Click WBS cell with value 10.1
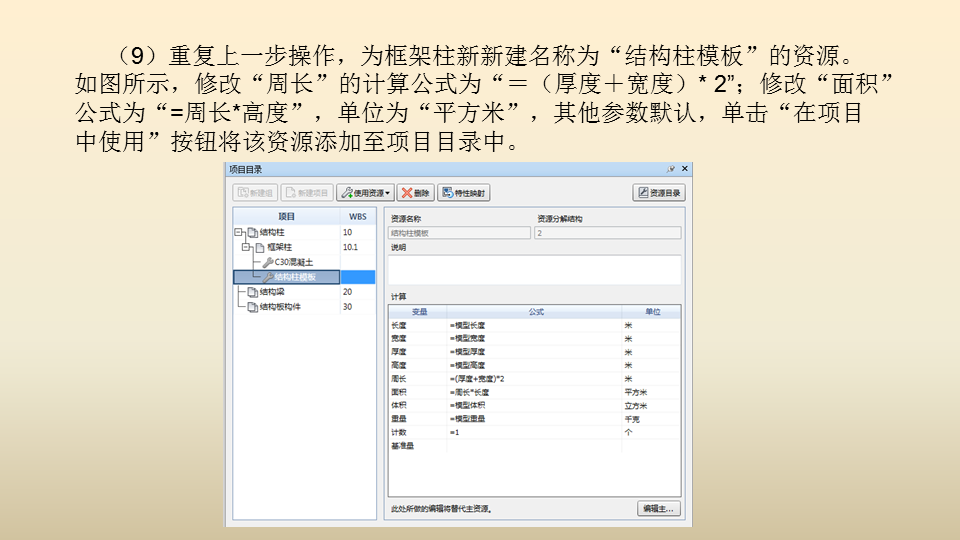The image size is (960, 540). (358, 247)
